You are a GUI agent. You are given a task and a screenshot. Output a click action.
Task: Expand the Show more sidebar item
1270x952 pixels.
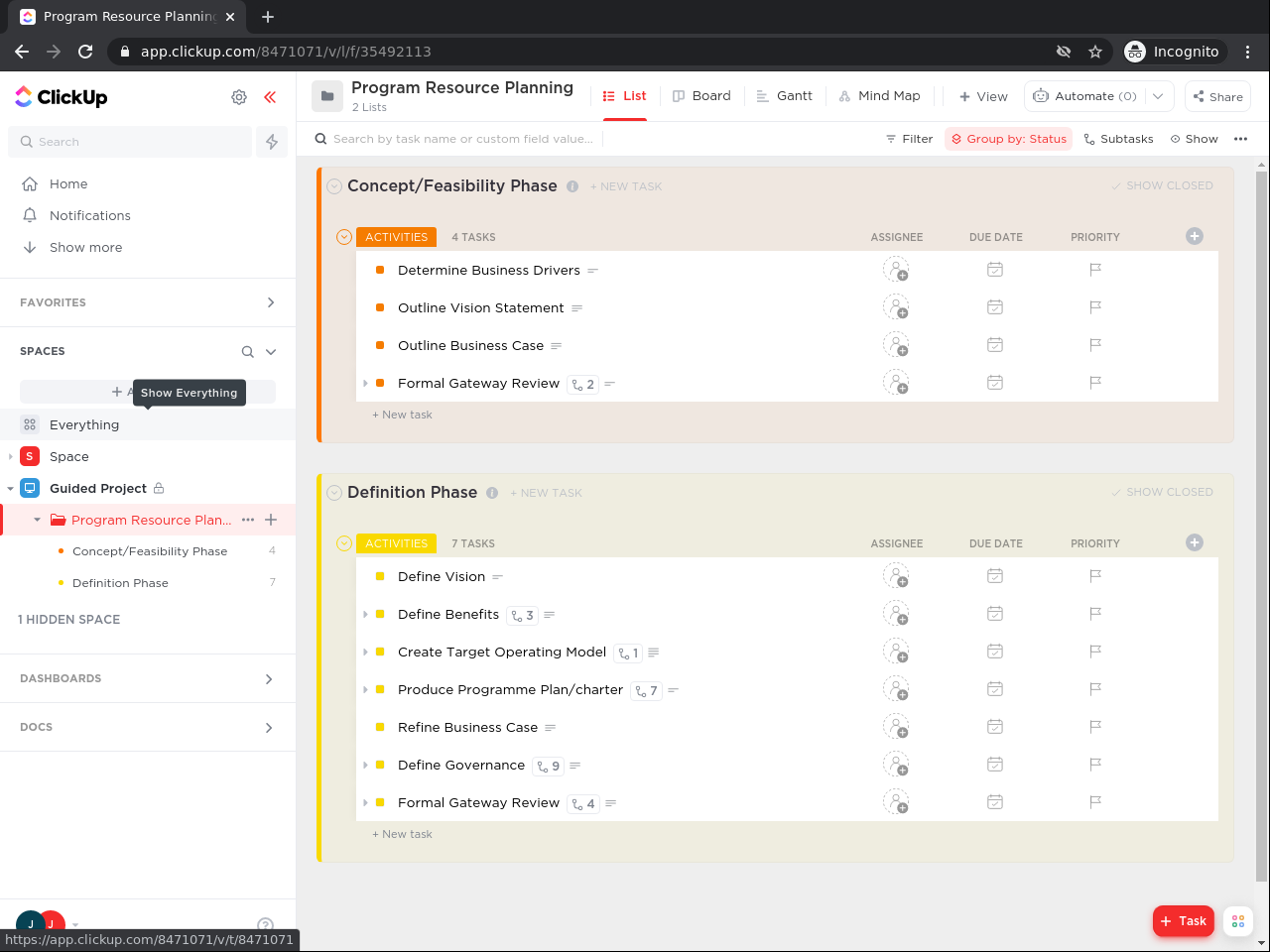[85, 247]
